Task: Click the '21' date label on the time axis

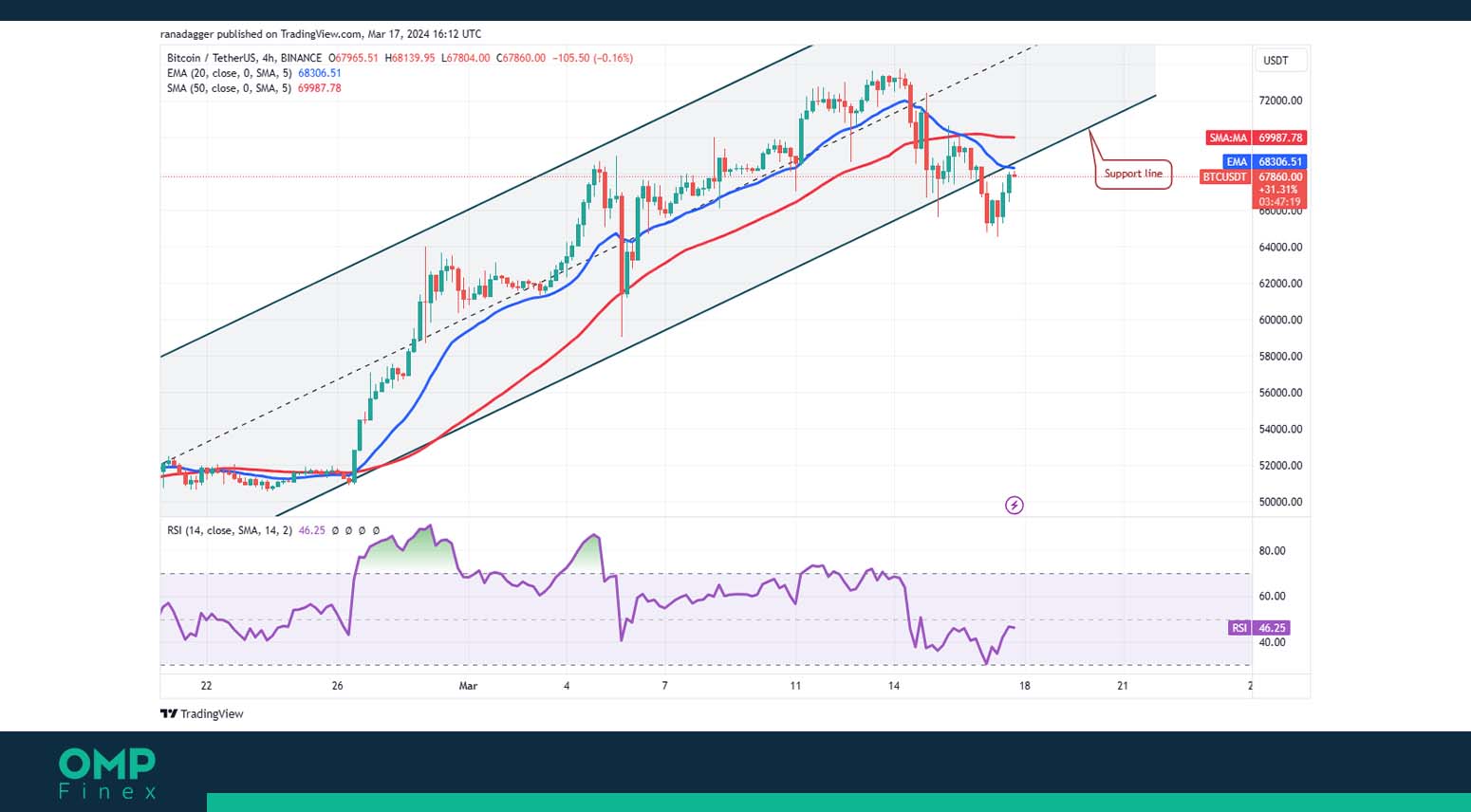Action: pyautogui.click(x=1123, y=686)
